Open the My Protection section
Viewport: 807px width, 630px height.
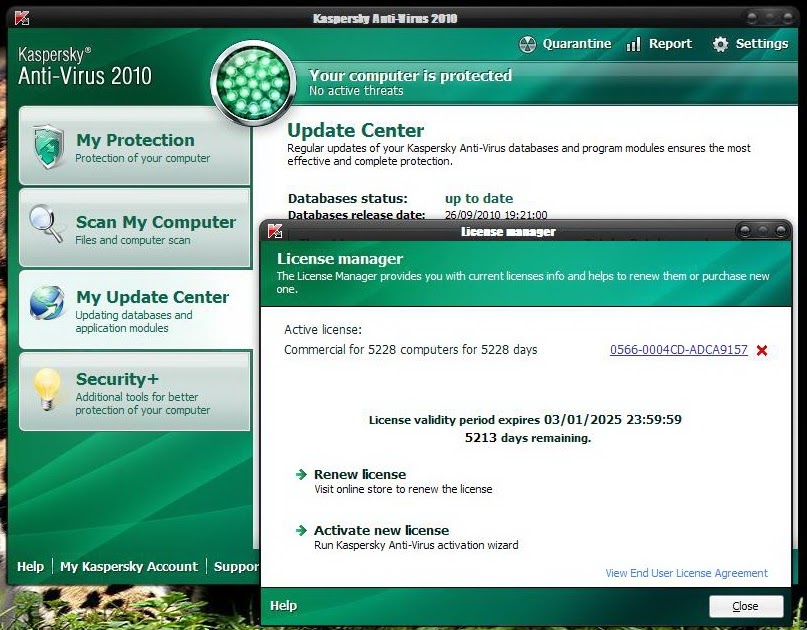(x=134, y=146)
